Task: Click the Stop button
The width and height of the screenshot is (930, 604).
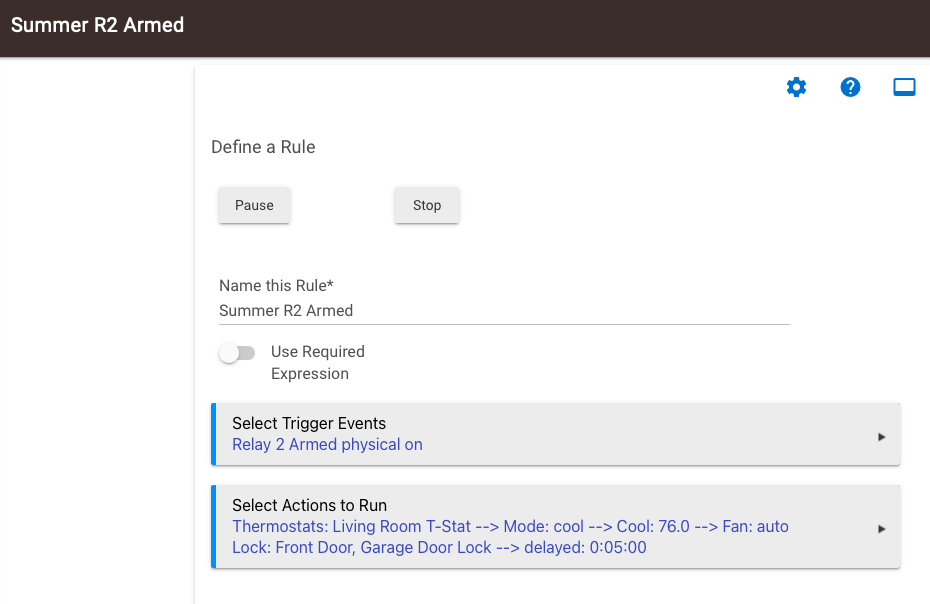Action: [x=426, y=205]
